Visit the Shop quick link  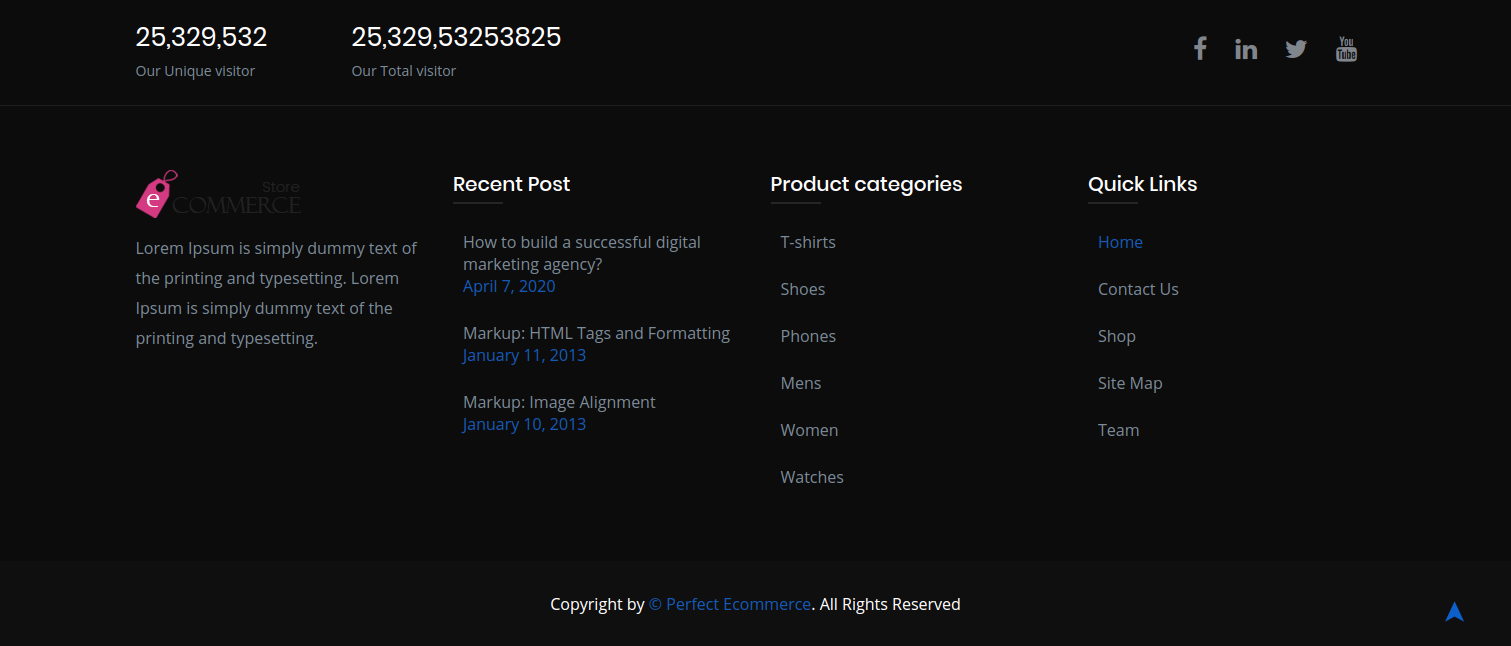(1116, 336)
